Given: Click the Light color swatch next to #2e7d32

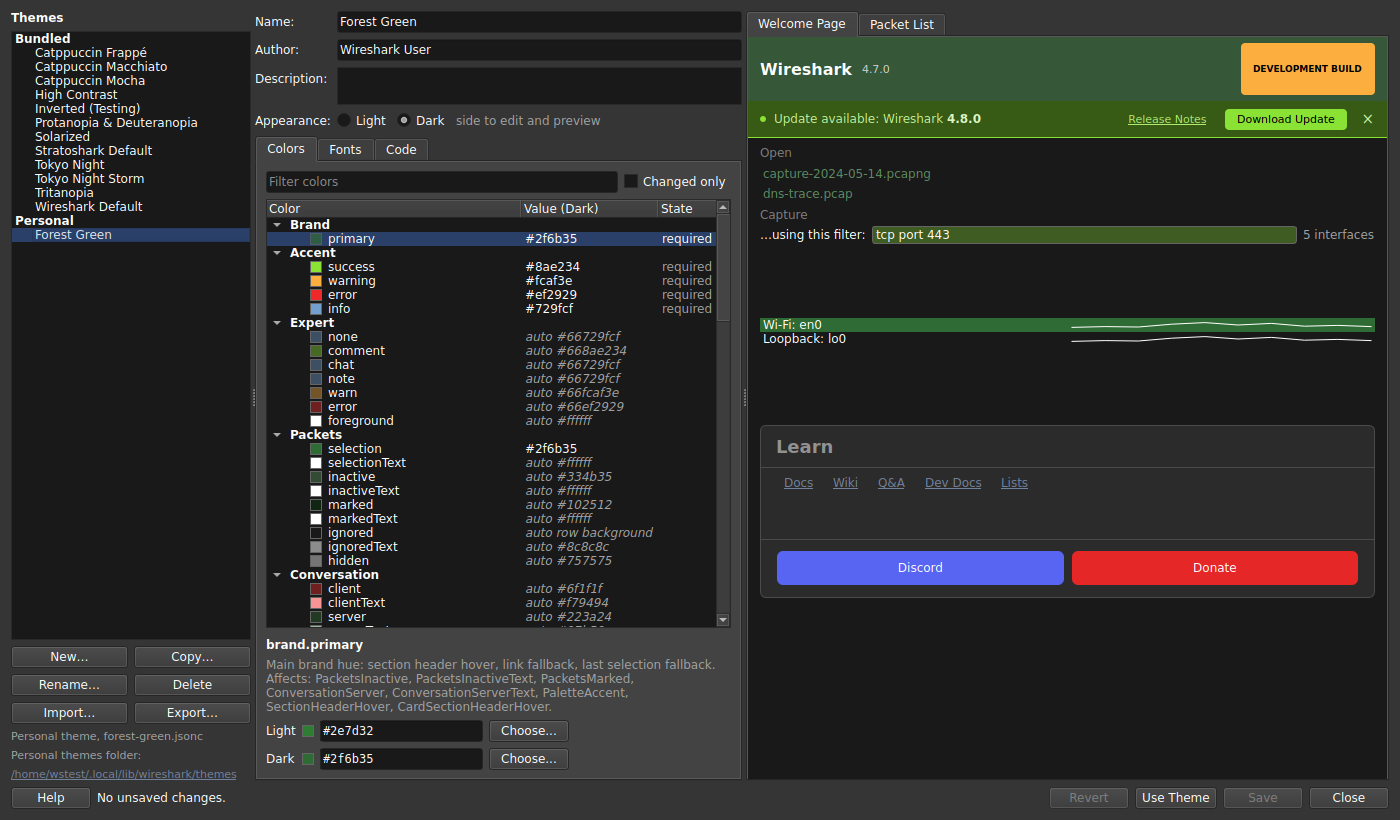Looking at the screenshot, I should tap(308, 731).
